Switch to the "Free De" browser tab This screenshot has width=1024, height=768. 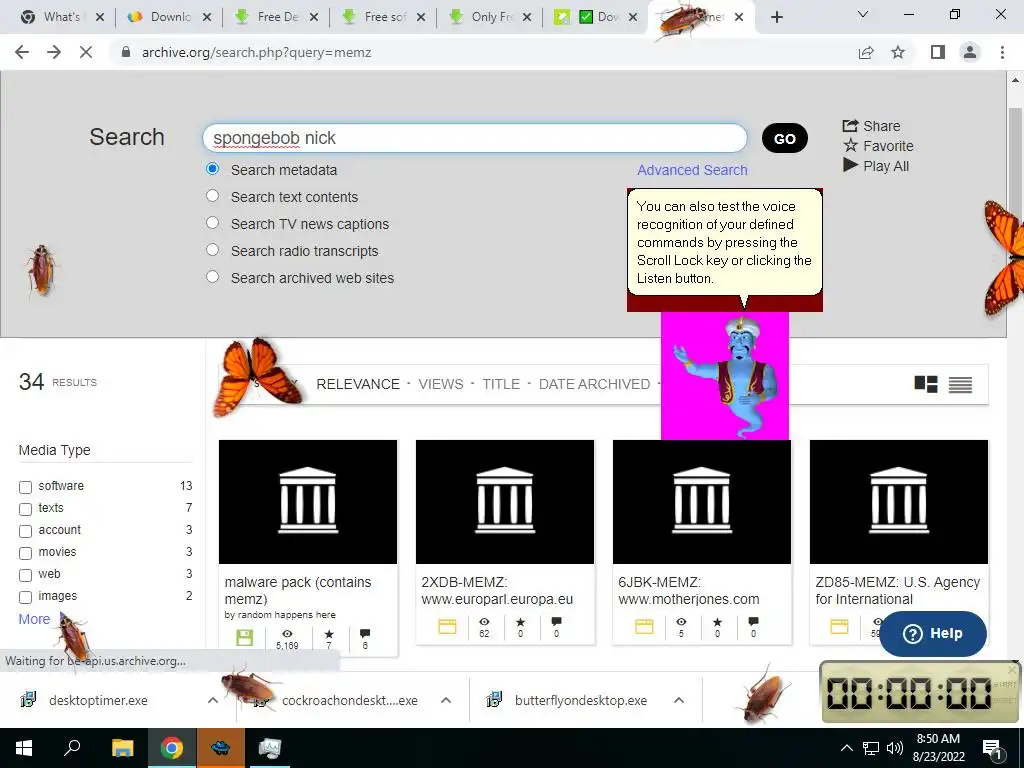tap(278, 17)
